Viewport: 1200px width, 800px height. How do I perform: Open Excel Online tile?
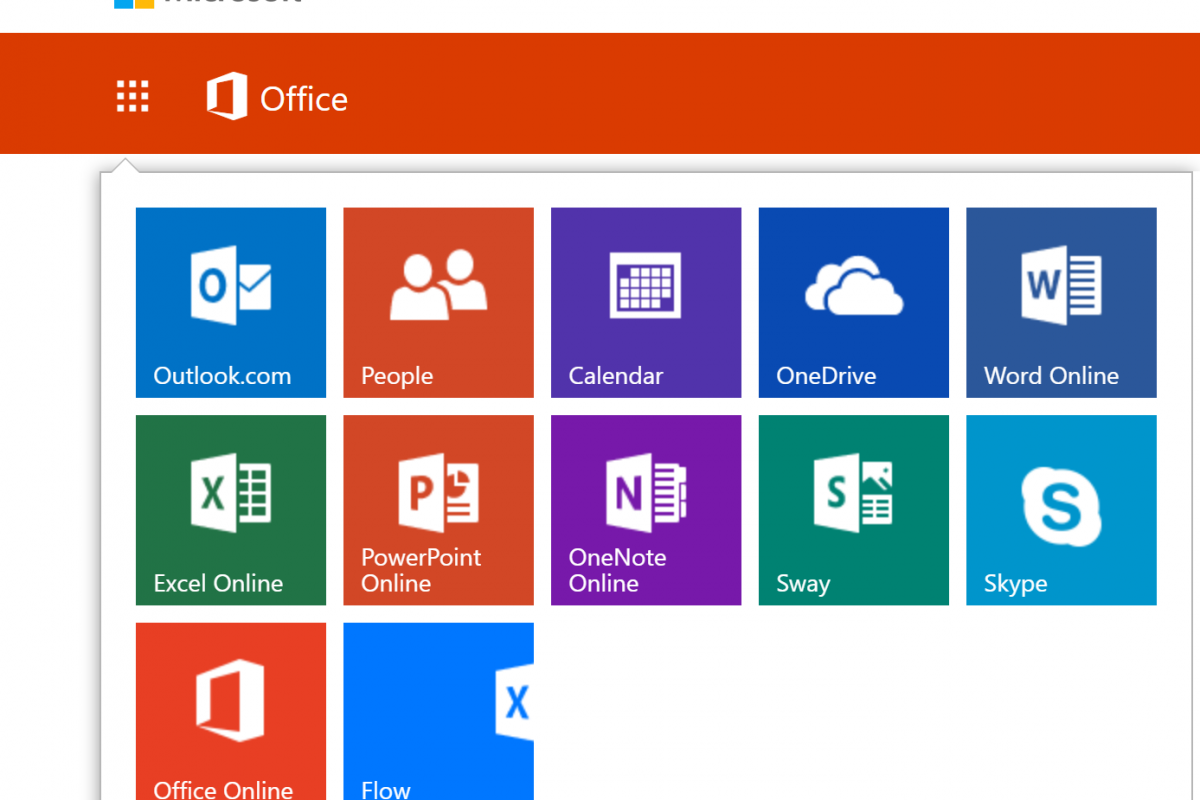[231, 510]
